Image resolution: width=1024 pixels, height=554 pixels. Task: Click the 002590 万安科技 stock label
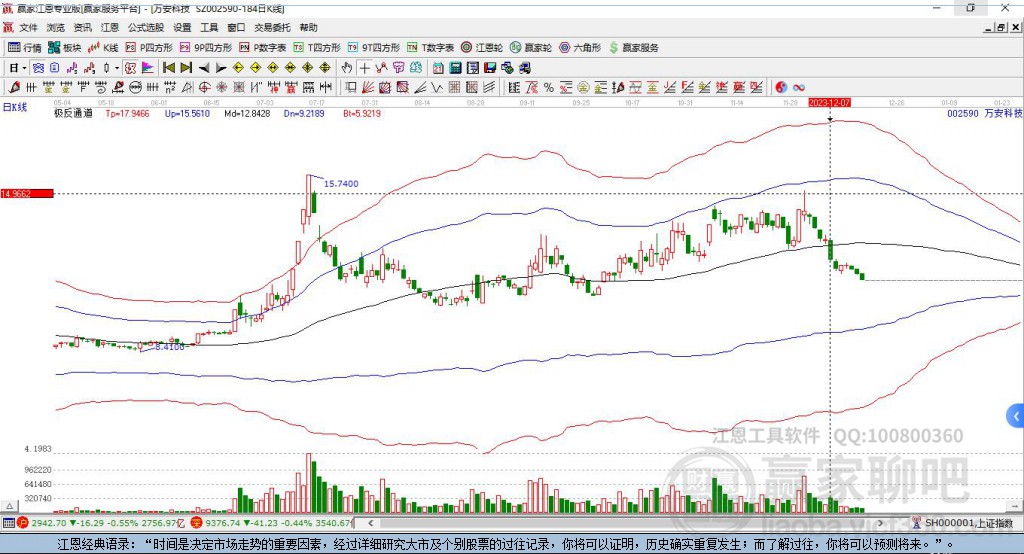985,113
